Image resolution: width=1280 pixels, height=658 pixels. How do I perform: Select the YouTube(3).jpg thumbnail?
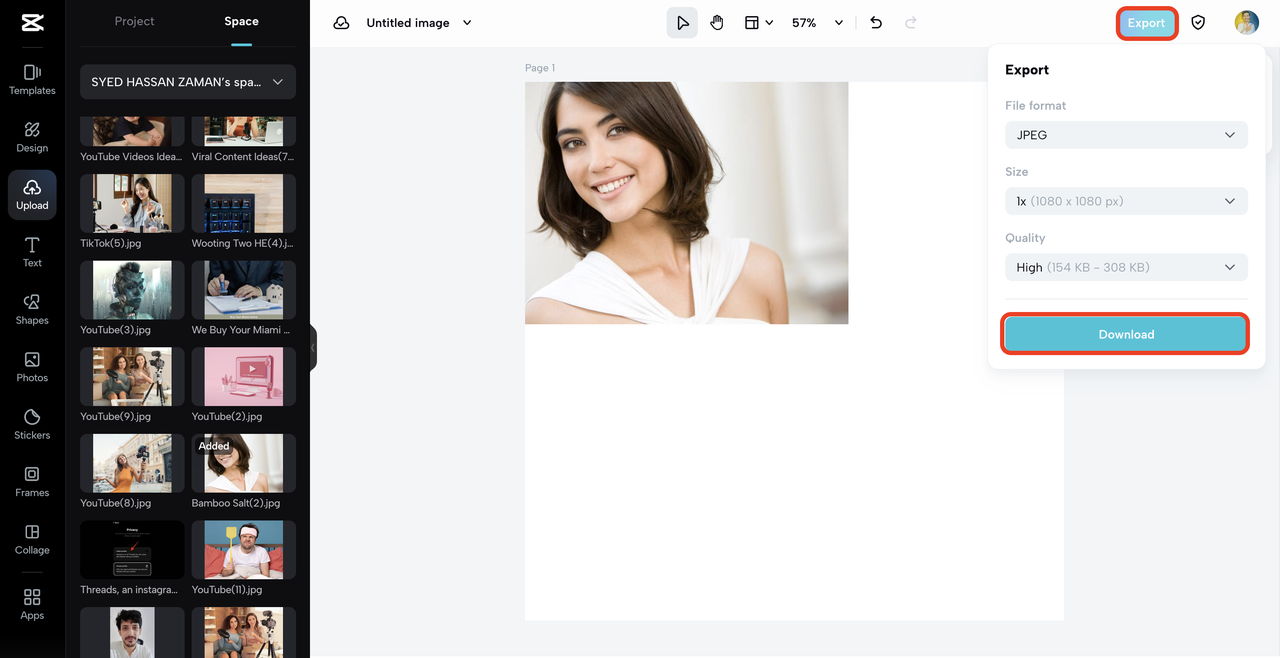[132, 290]
